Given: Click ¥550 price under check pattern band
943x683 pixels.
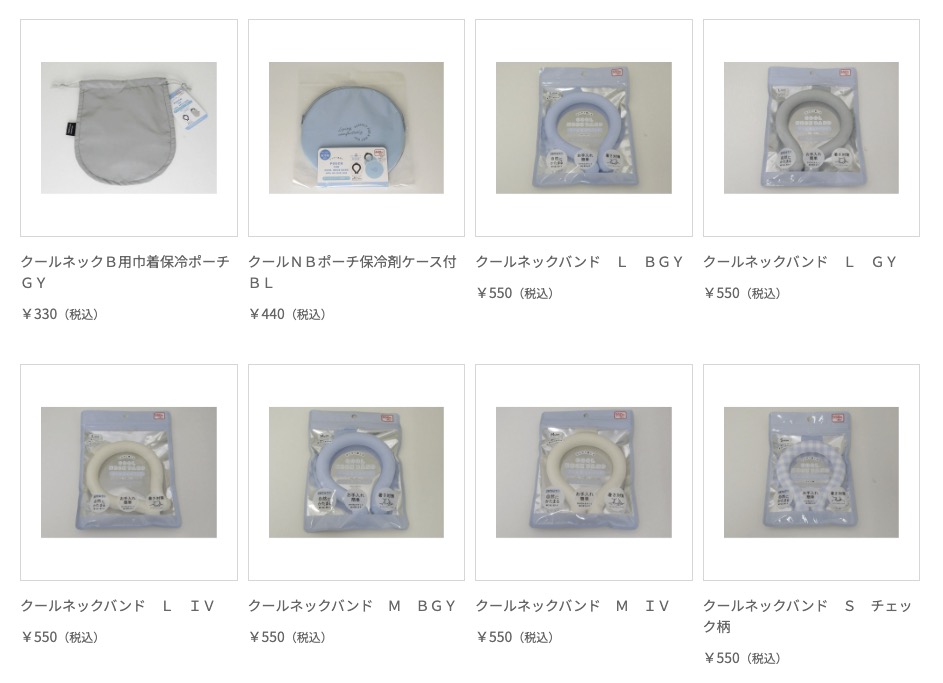Looking at the screenshot, I should 742,658.
